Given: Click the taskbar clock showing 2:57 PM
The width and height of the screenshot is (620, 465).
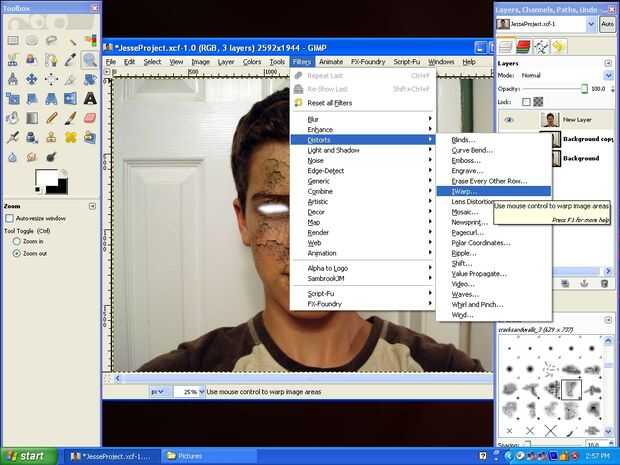Looking at the screenshot, I should (x=598, y=456).
